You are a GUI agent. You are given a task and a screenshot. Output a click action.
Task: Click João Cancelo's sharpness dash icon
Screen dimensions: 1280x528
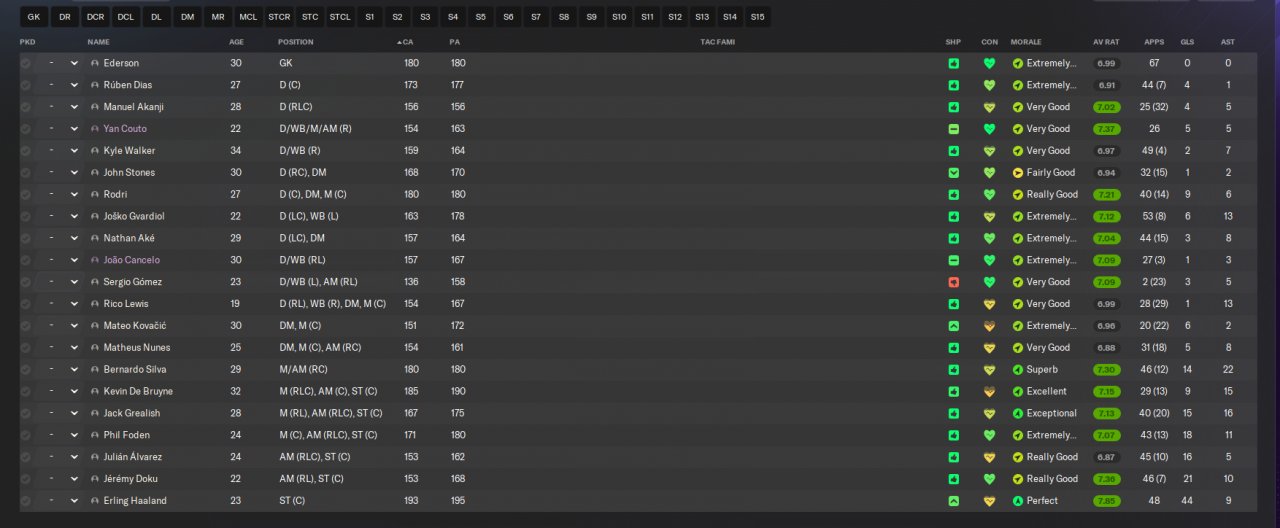click(x=954, y=260)
